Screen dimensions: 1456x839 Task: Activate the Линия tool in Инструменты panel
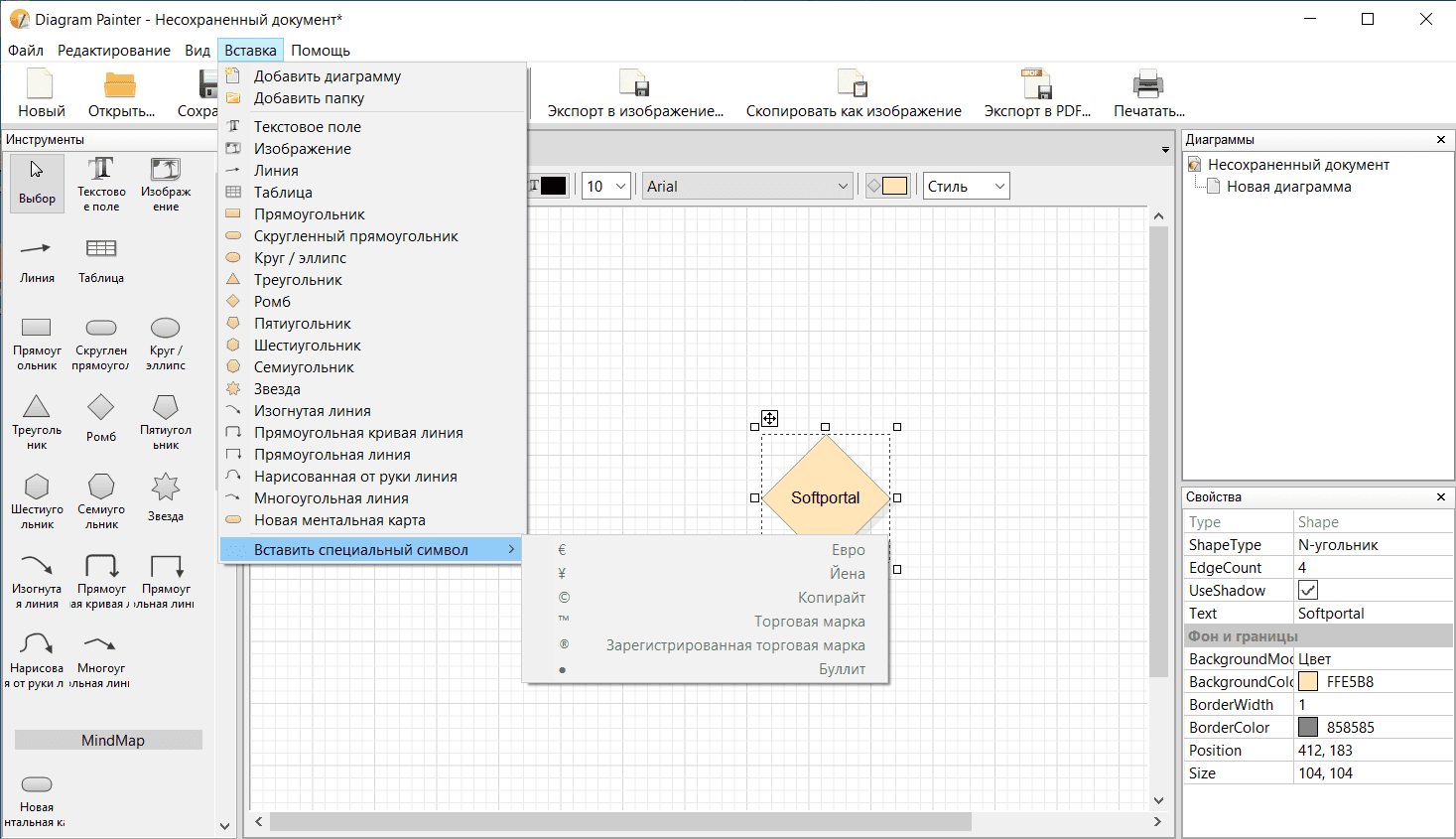point(38,261)
